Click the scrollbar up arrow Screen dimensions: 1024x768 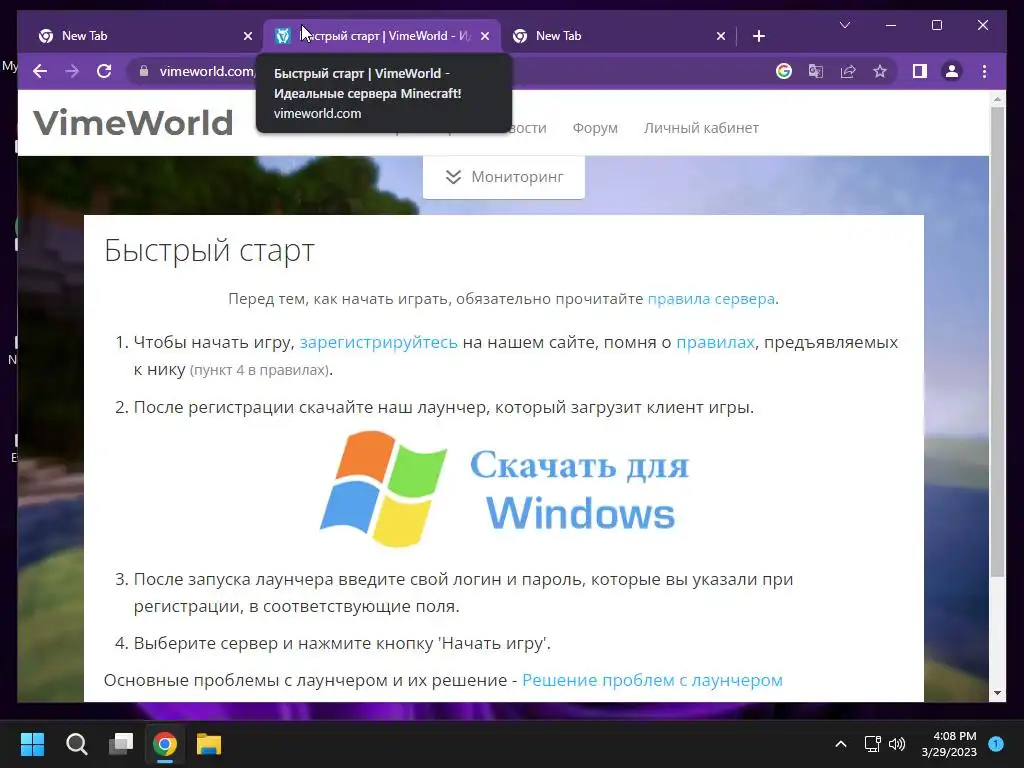[x=997, y=99]
